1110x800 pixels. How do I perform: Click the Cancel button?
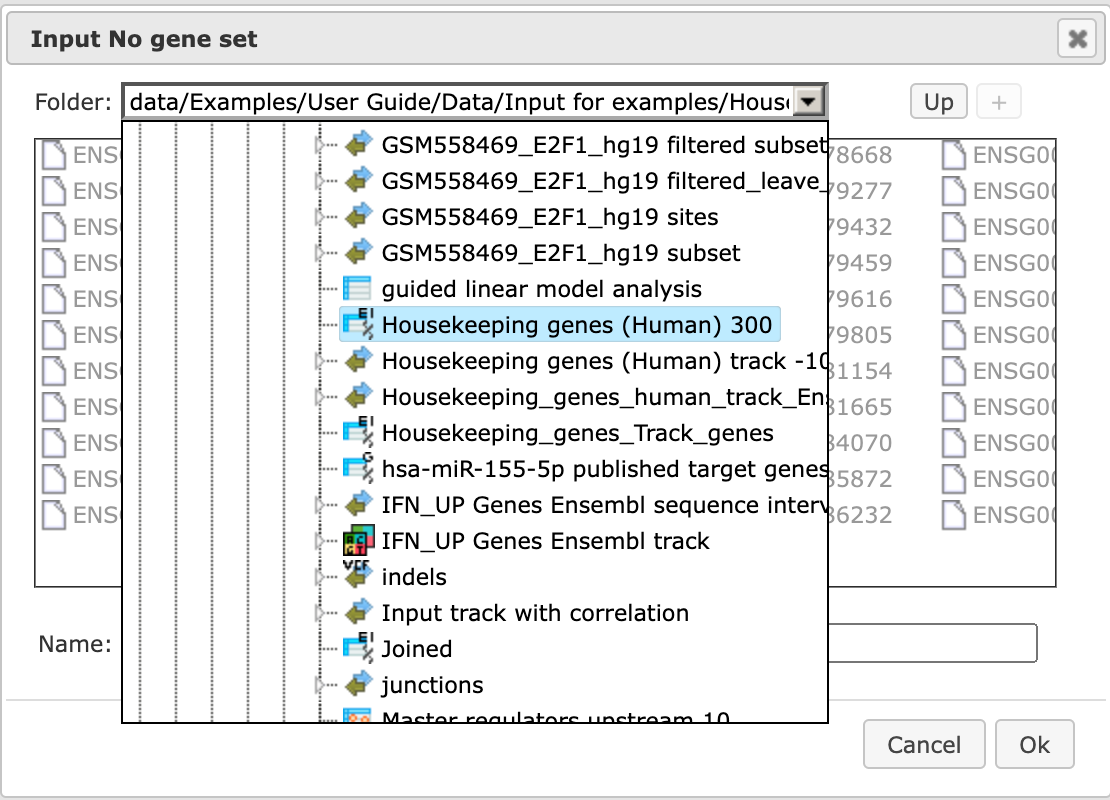[x=924, y=744]
